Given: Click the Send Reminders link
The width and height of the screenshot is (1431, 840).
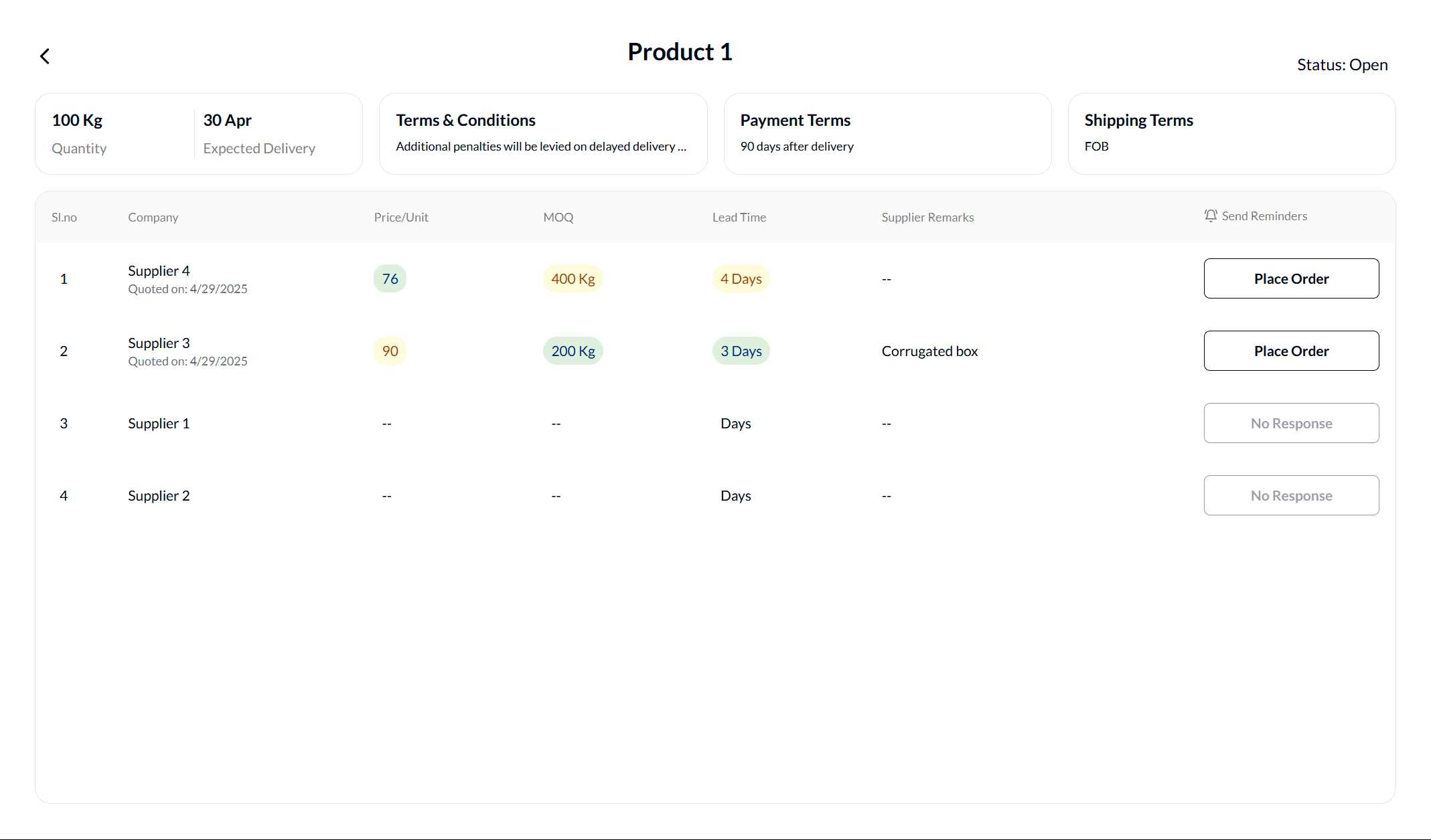Looking at the screenshot, I should (x=1264, y=216).
